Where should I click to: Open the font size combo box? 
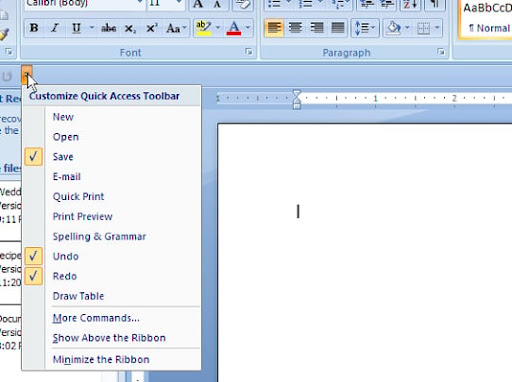tap(166, 4)
